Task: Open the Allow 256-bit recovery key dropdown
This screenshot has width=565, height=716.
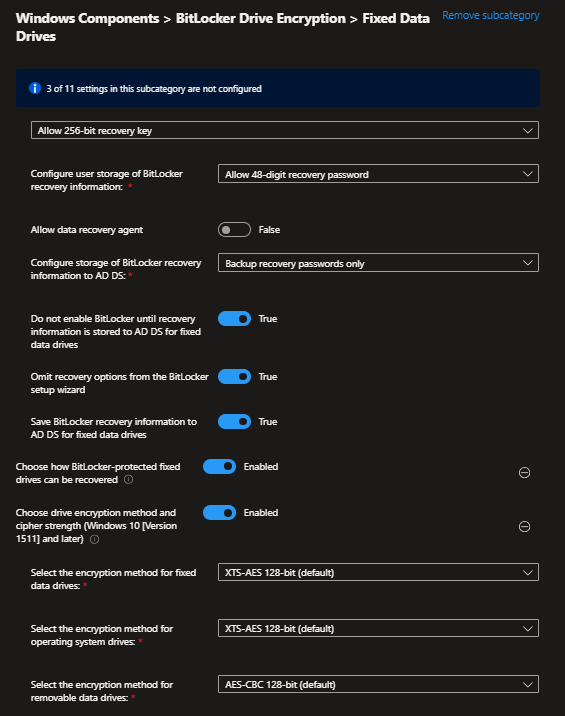Action: tap(285, 131)
